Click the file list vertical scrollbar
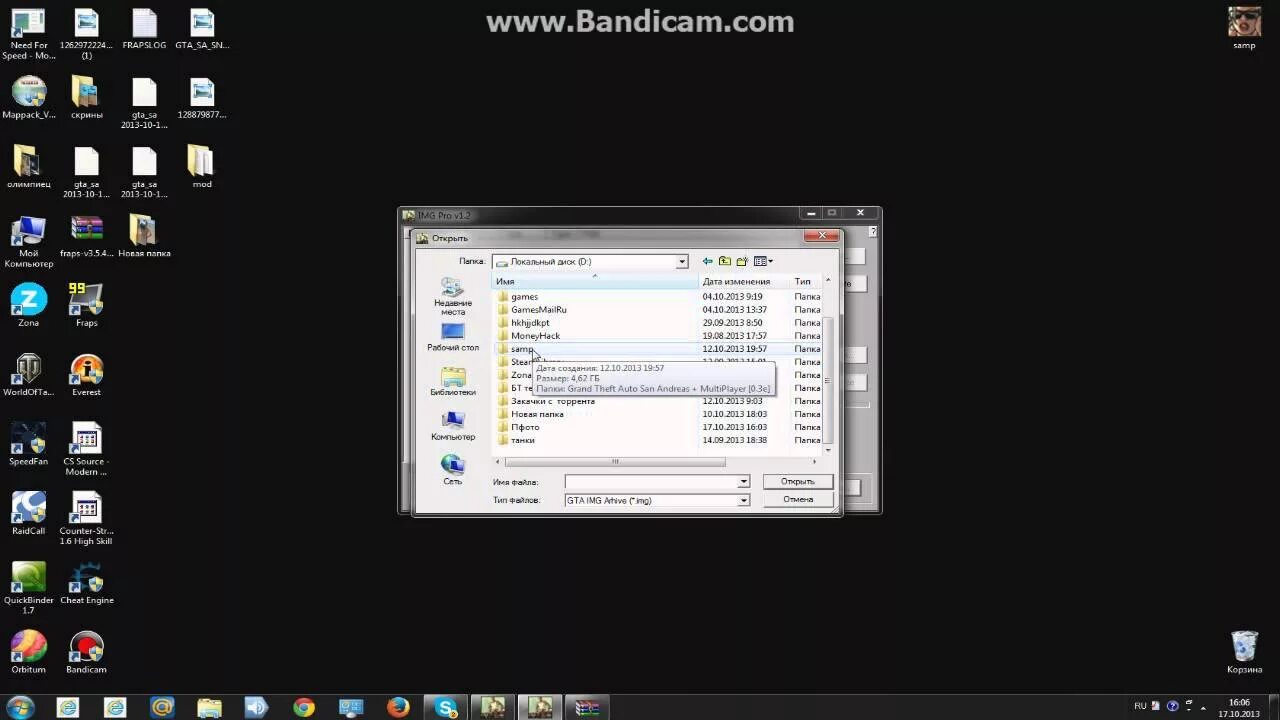 (x=827, y=380)
